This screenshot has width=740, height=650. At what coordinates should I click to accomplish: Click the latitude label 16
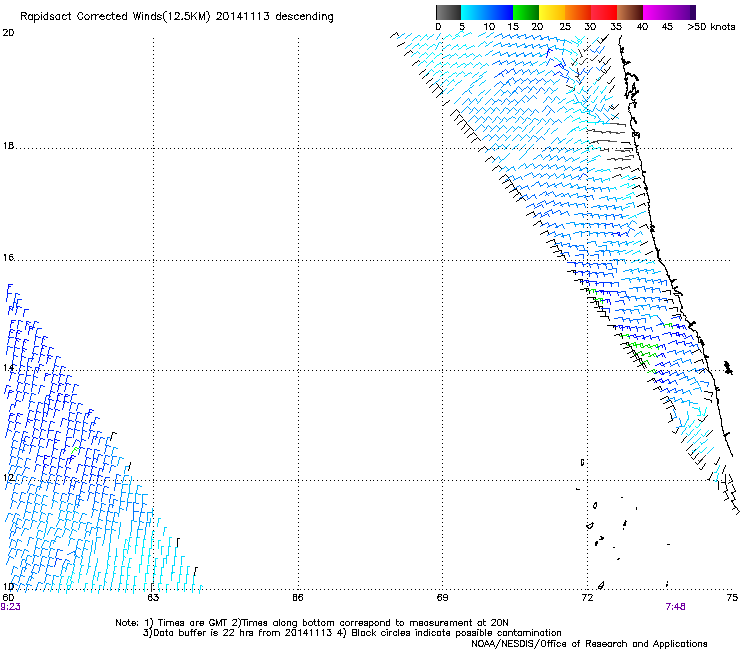tap(8, 258)
